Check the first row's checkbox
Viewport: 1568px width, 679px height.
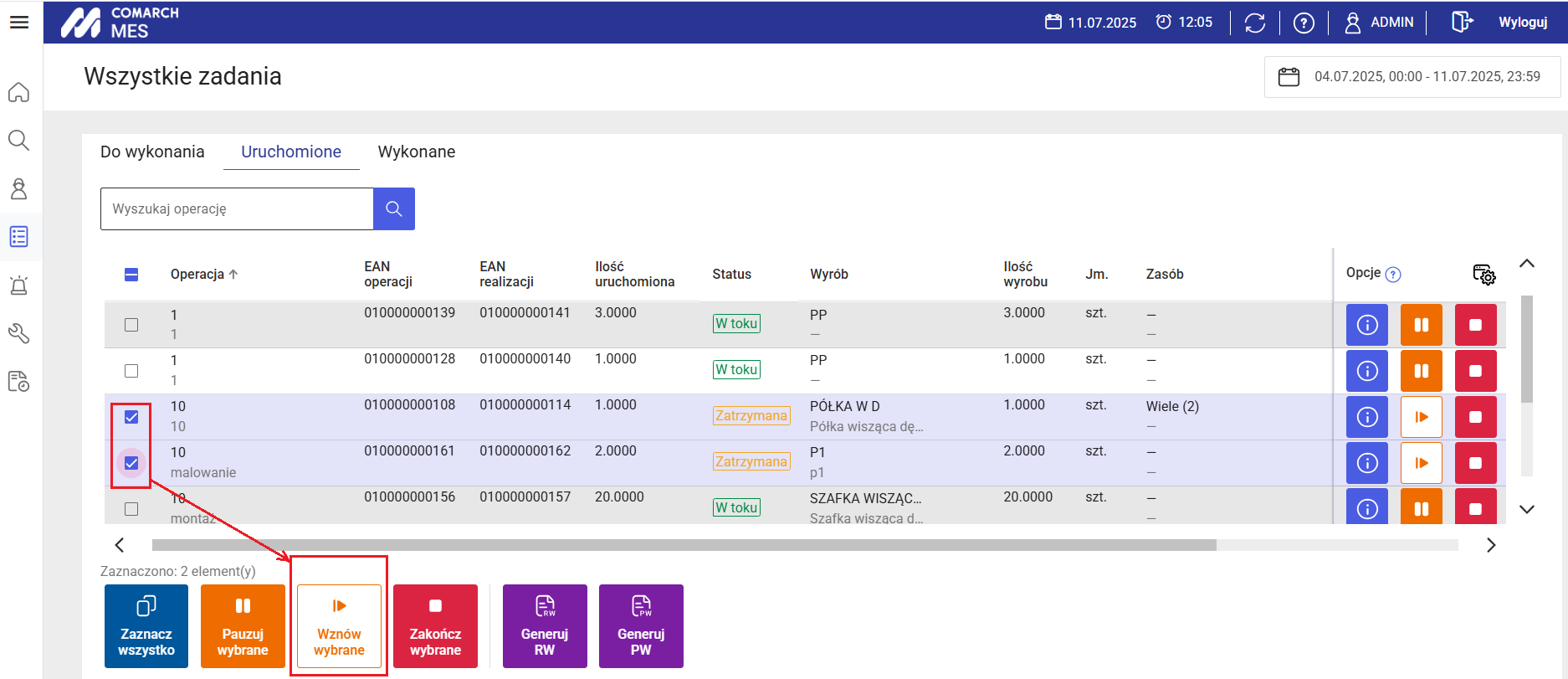[131, 325]
